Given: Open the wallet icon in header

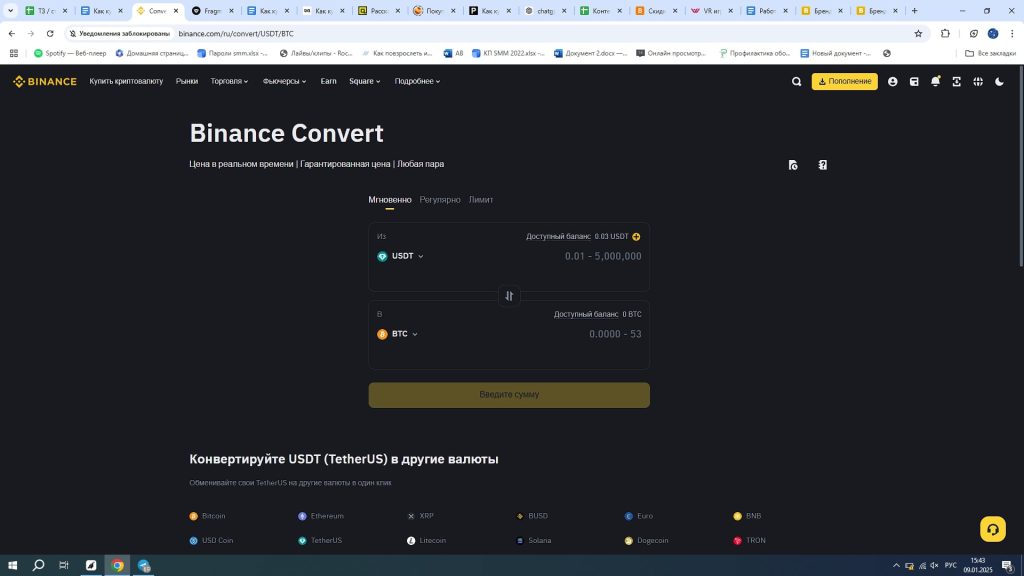Looking at the screenshot, I should click(x=914, y=82).
